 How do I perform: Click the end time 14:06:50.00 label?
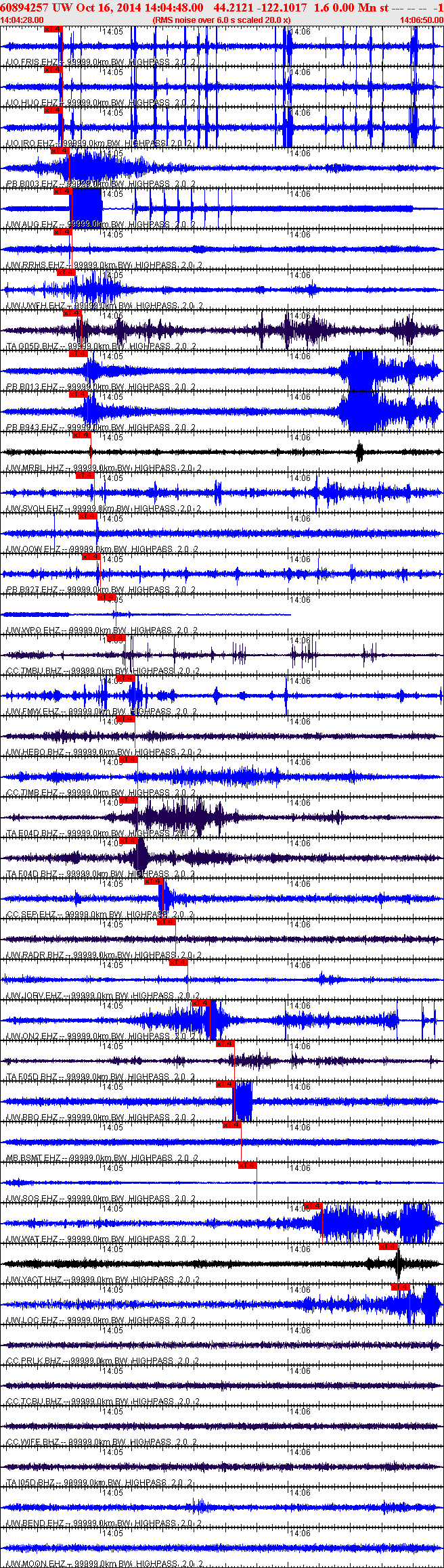[x=420, y=20]
